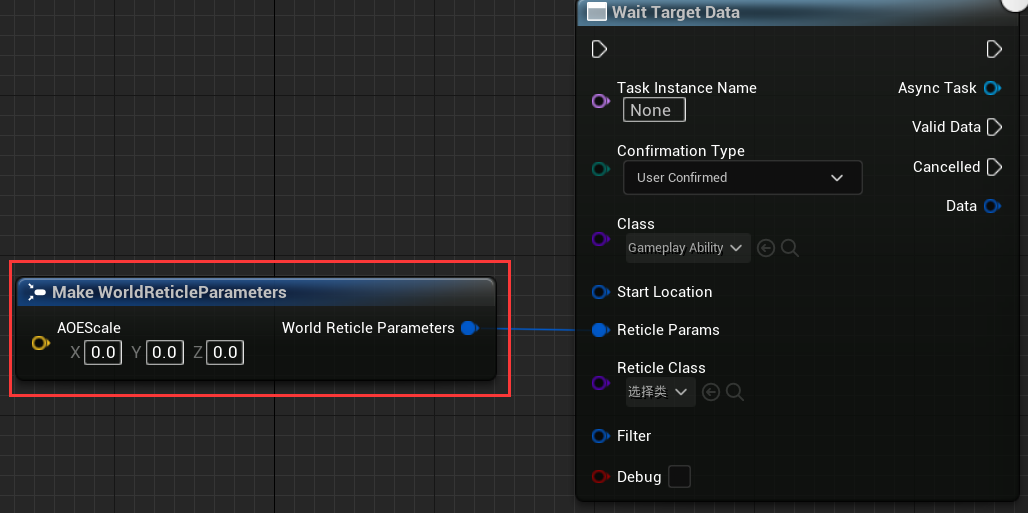Click the Cancelled label
This screenshot has width=1028, height=513.
pyautogui.click(x=946, y=167)
